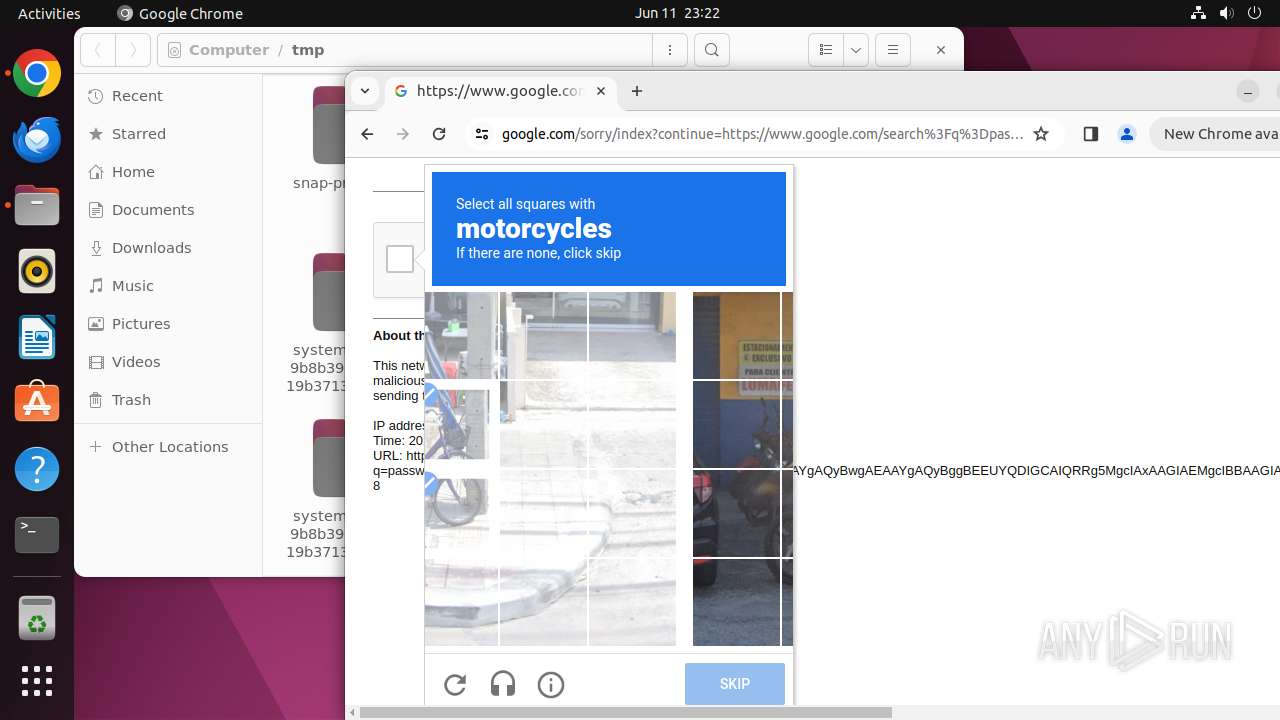Go to Home in Files sidebar
The width and height of the screenshot is (1280, 720).
168,172
